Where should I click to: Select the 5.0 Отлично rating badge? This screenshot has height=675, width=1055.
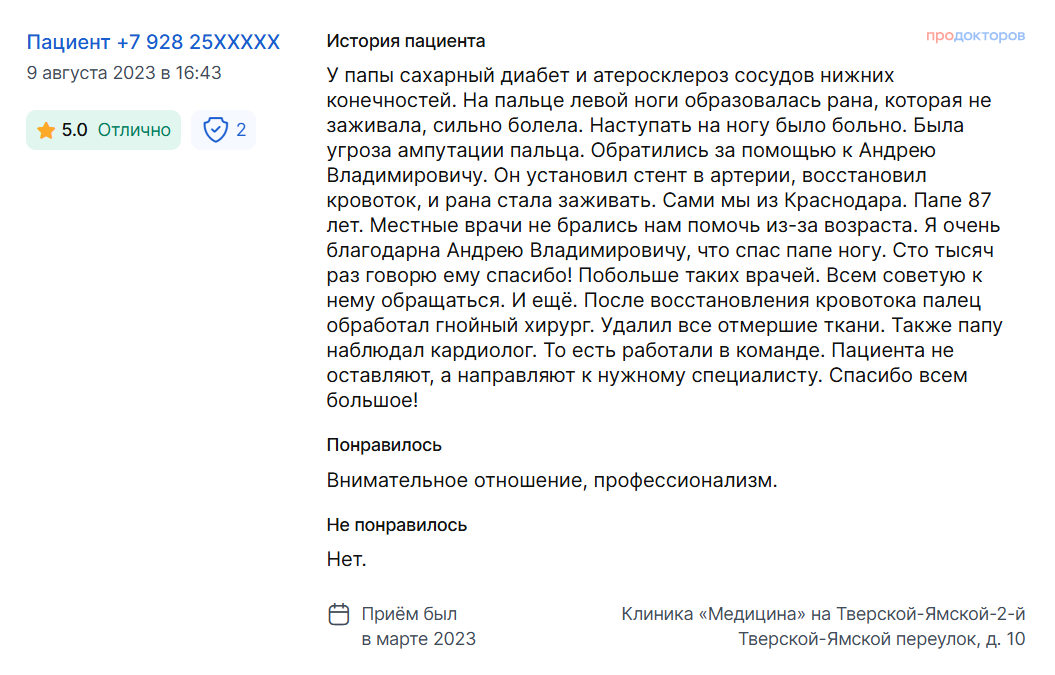point(104,130)
